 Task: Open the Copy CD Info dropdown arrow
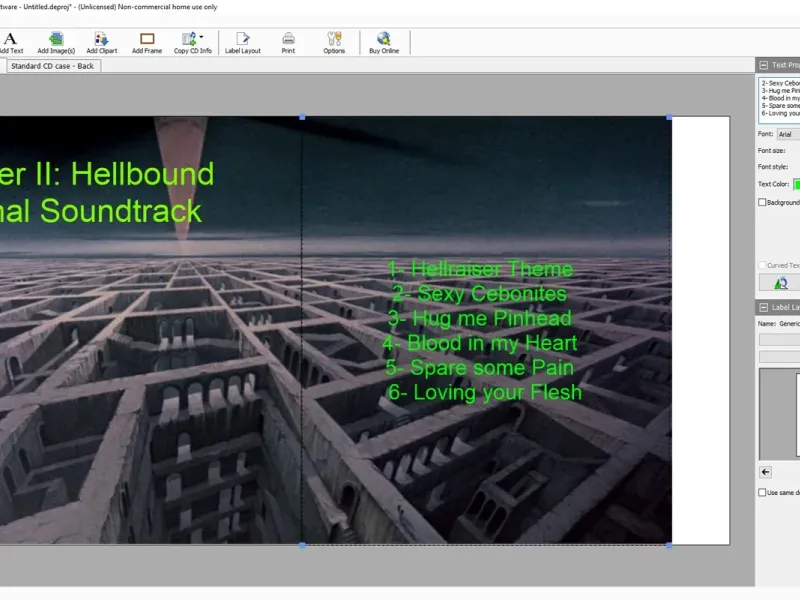202,37
